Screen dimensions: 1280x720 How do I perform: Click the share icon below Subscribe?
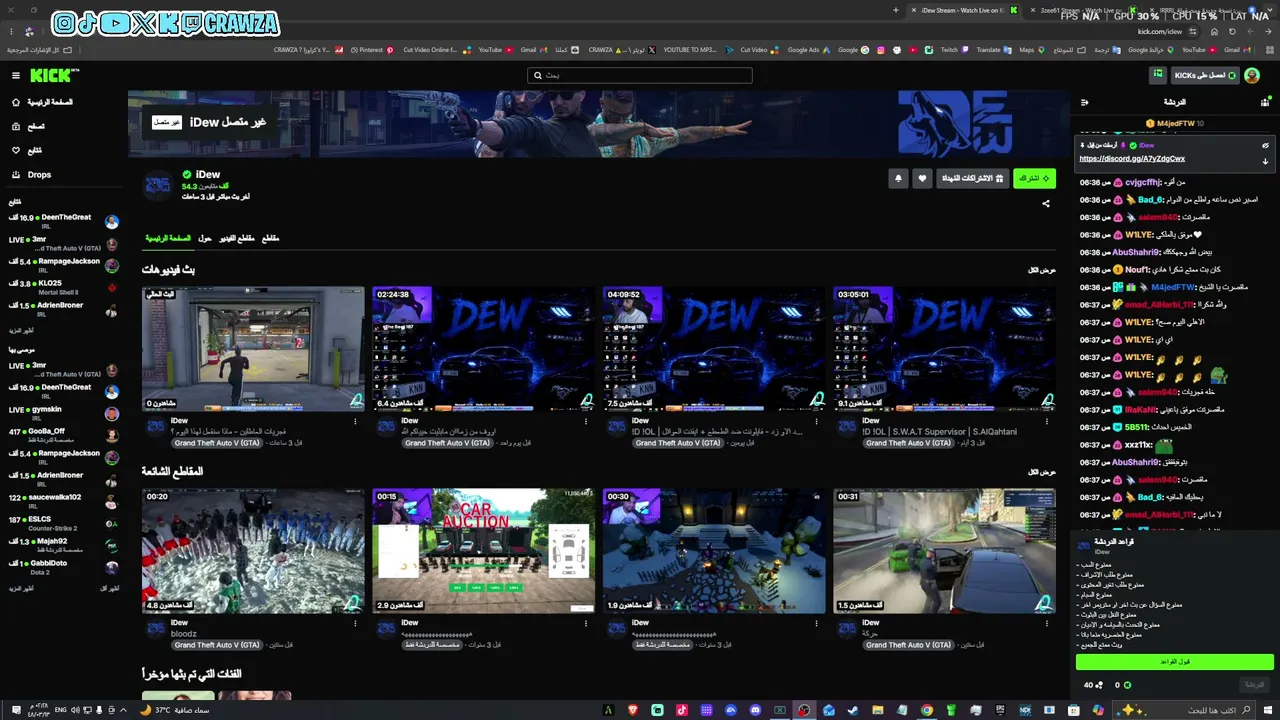pyautogui.click(x=1046, y=203)
